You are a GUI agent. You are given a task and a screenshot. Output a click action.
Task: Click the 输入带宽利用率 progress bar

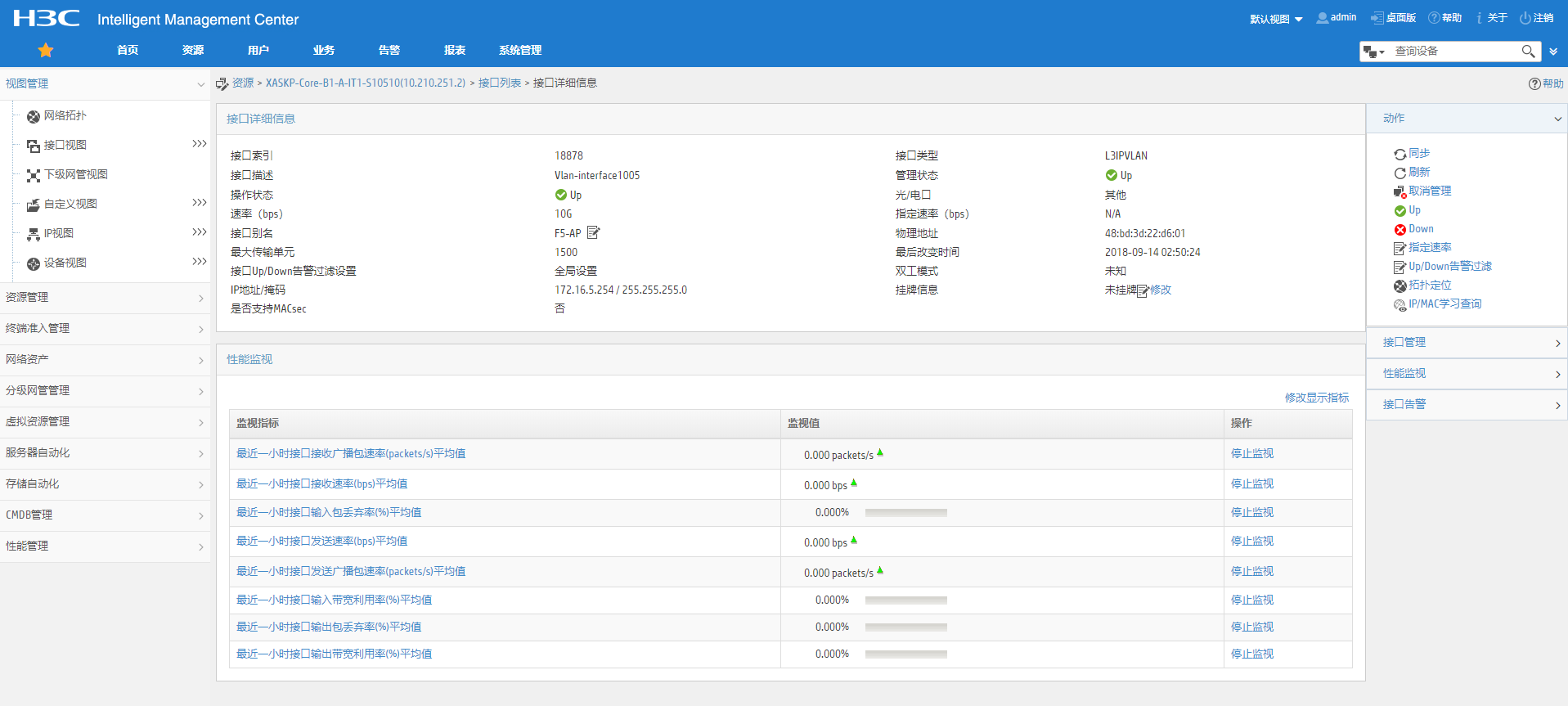pos(905,600)
